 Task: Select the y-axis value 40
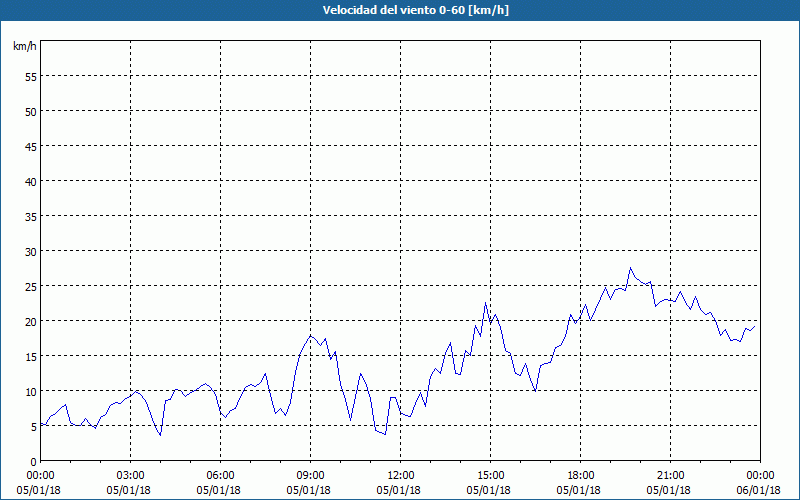point(31,182)
